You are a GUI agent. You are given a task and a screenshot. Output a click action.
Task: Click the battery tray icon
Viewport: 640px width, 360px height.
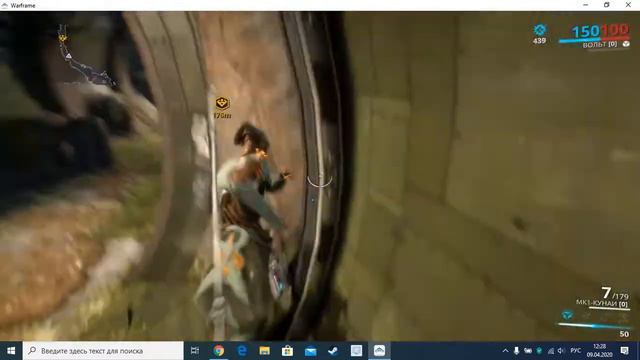click(x=528, y=351)
